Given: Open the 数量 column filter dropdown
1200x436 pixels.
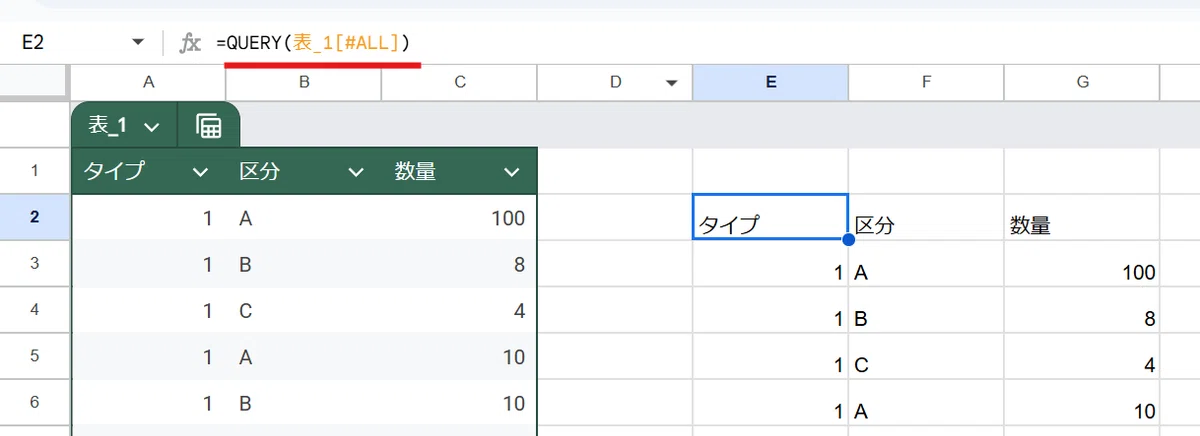Looking at the screenshot, I should 512,172.
